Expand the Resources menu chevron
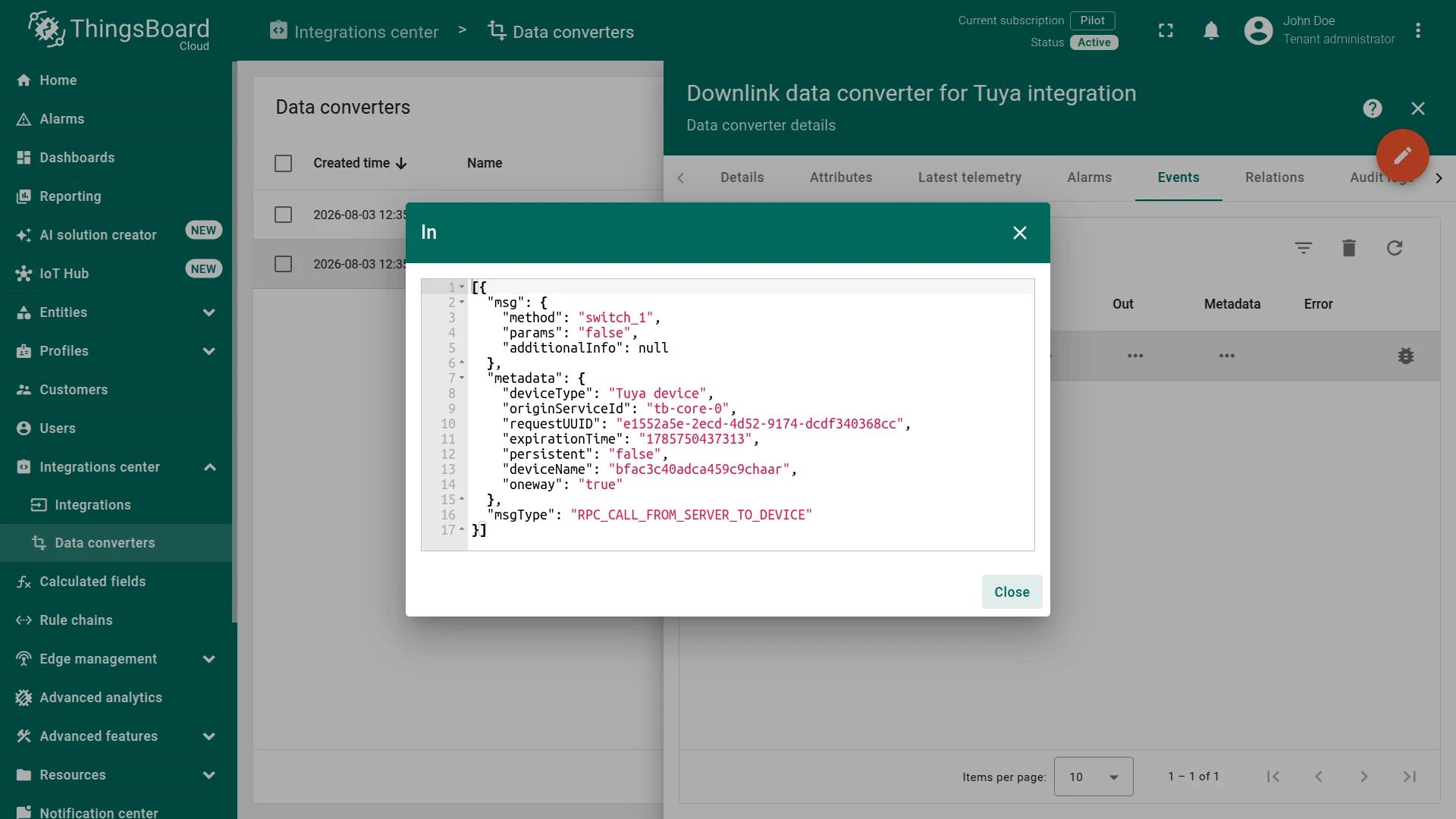 [209, 775]
